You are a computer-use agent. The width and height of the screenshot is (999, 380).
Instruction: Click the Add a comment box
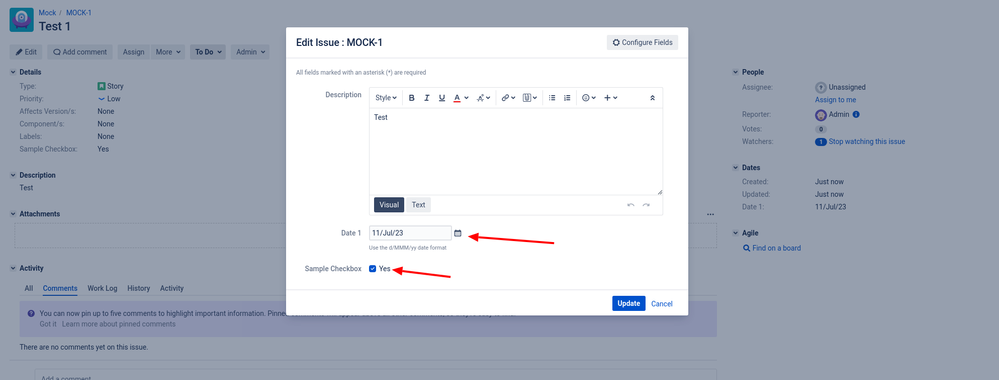tap(376, 374)
